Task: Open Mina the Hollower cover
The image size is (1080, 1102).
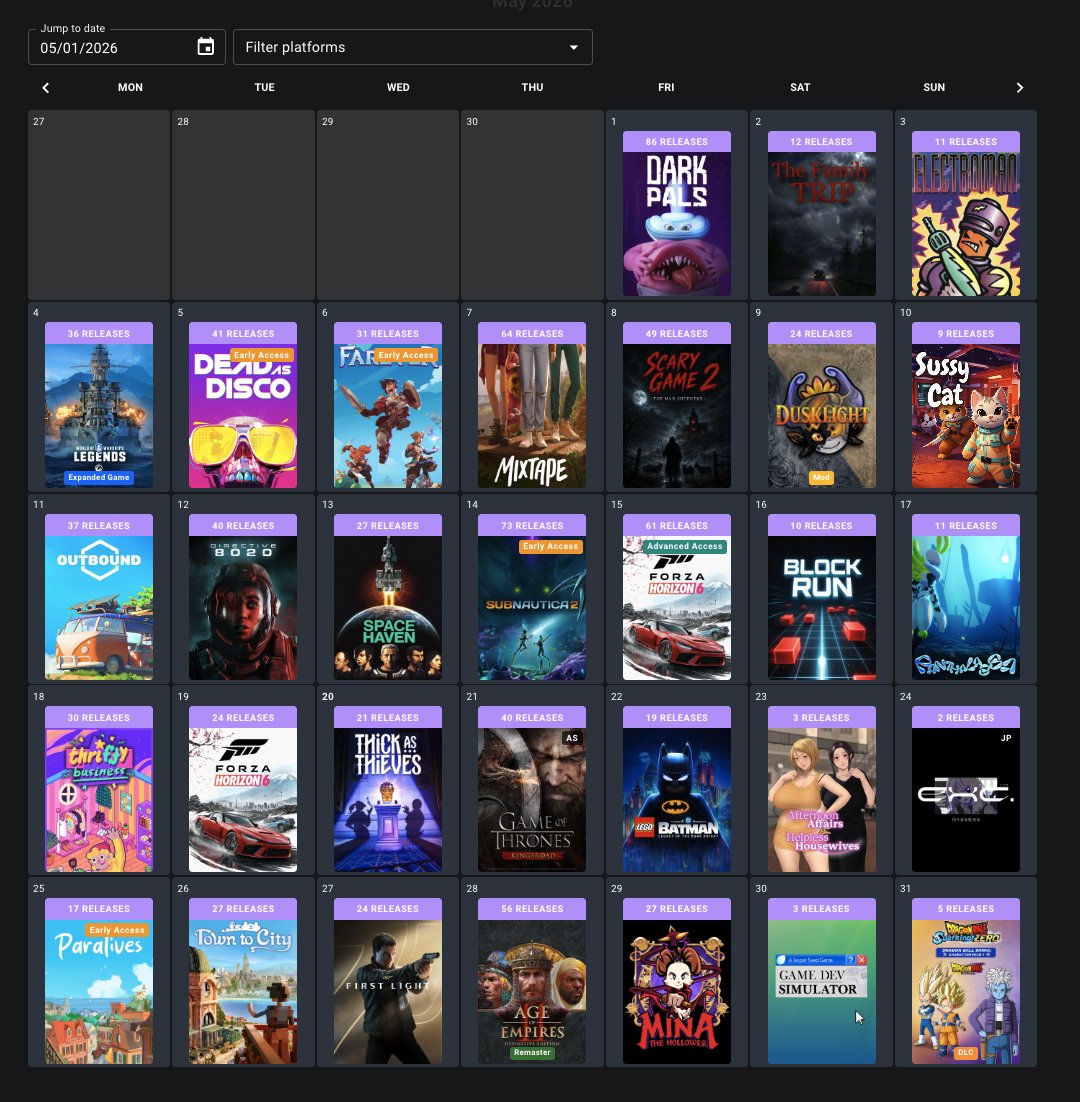Action: (677, 992)
